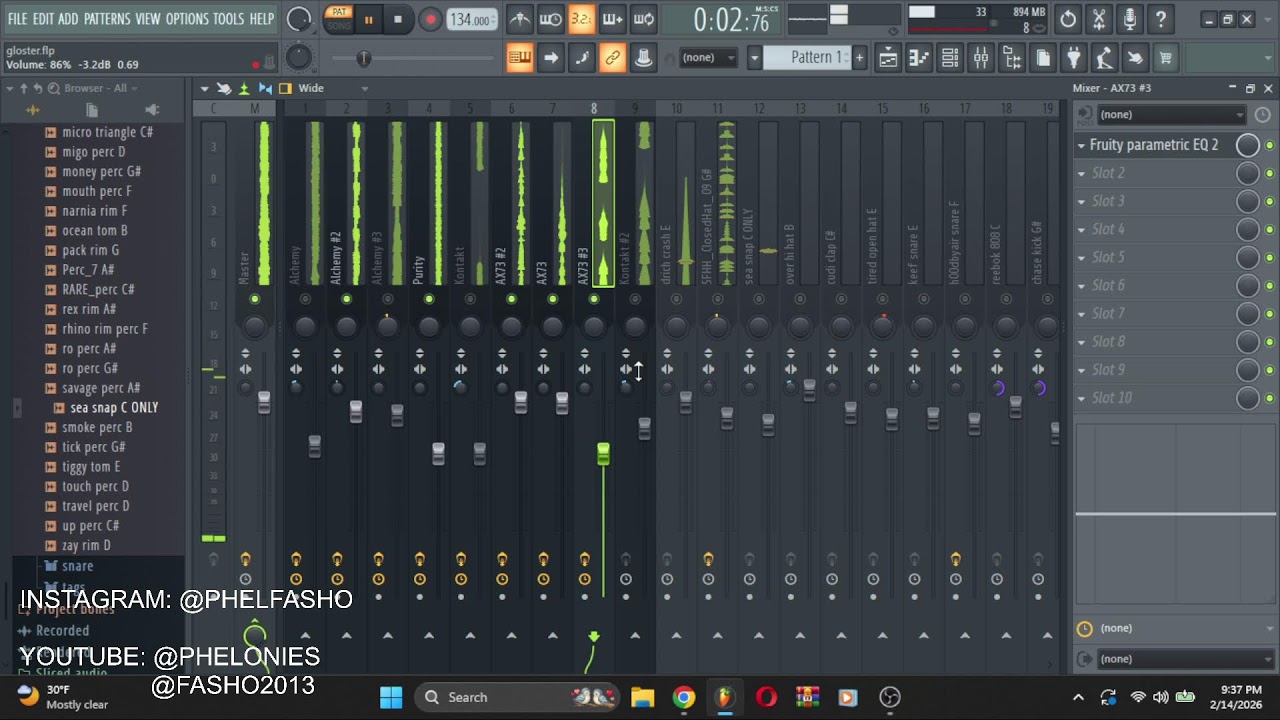Toggle the Slot 5 enable LED
This screenshot has width=1280, height=720.
(x=1270, y=257)
